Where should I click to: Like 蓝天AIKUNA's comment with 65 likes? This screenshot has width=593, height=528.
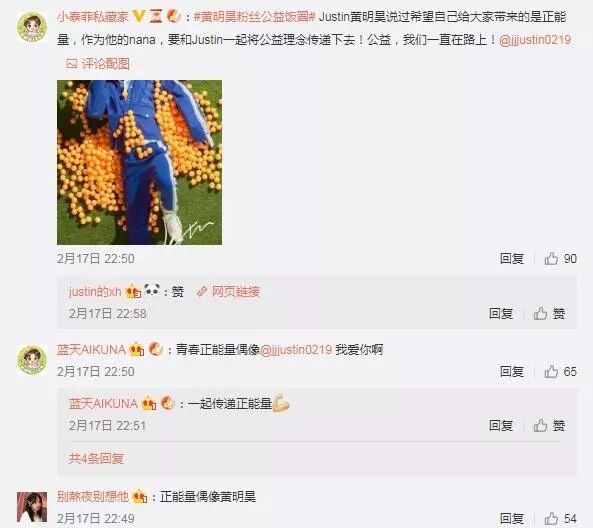(560, 371)
